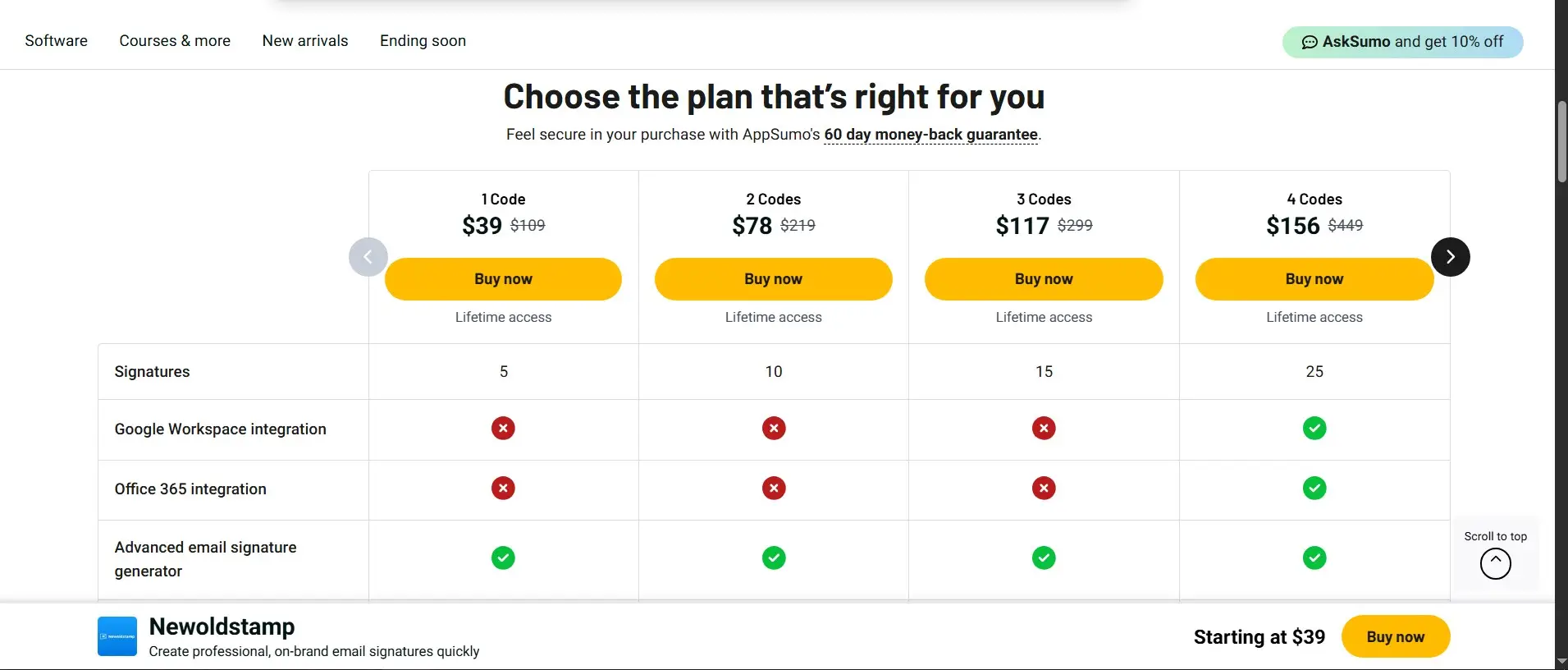Click the page vertical scrollbar thumb
1568x670 pixels.
click(x=1561, y=141)
